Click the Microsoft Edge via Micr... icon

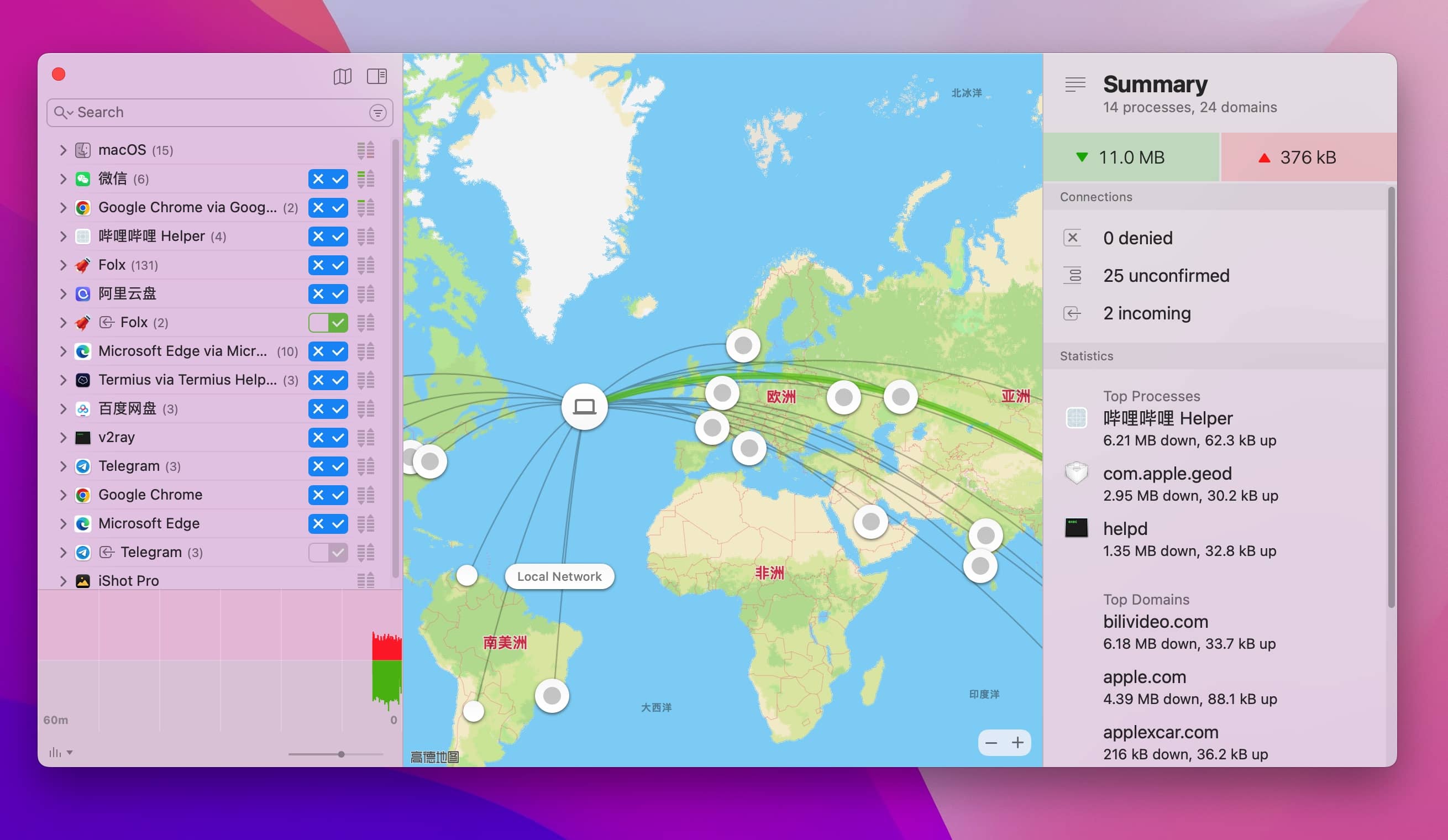click(83, 351)
